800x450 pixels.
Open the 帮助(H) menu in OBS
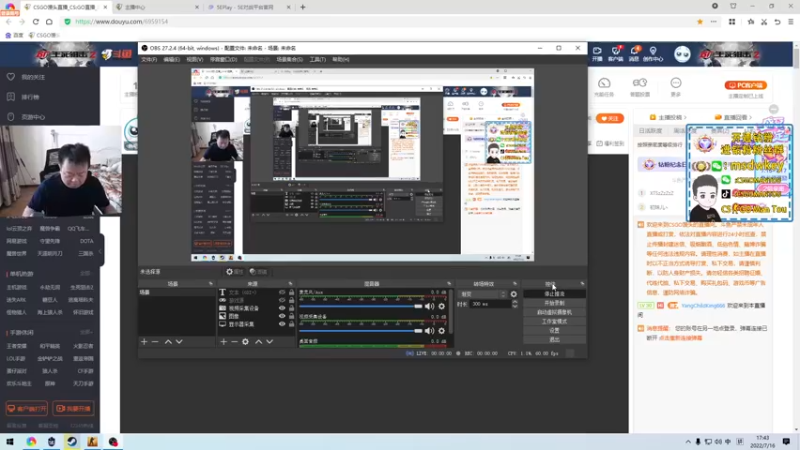coord(341,60)
